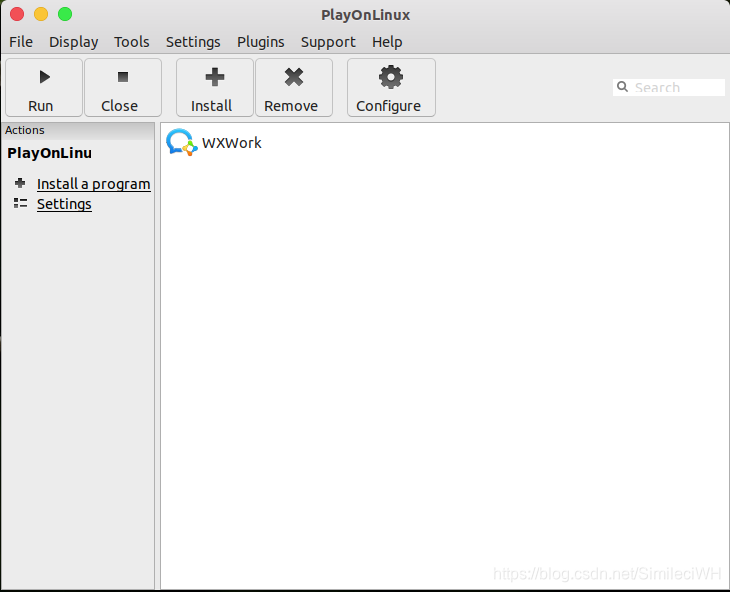
Task: Open the Support menu
Action: [328, 42]
